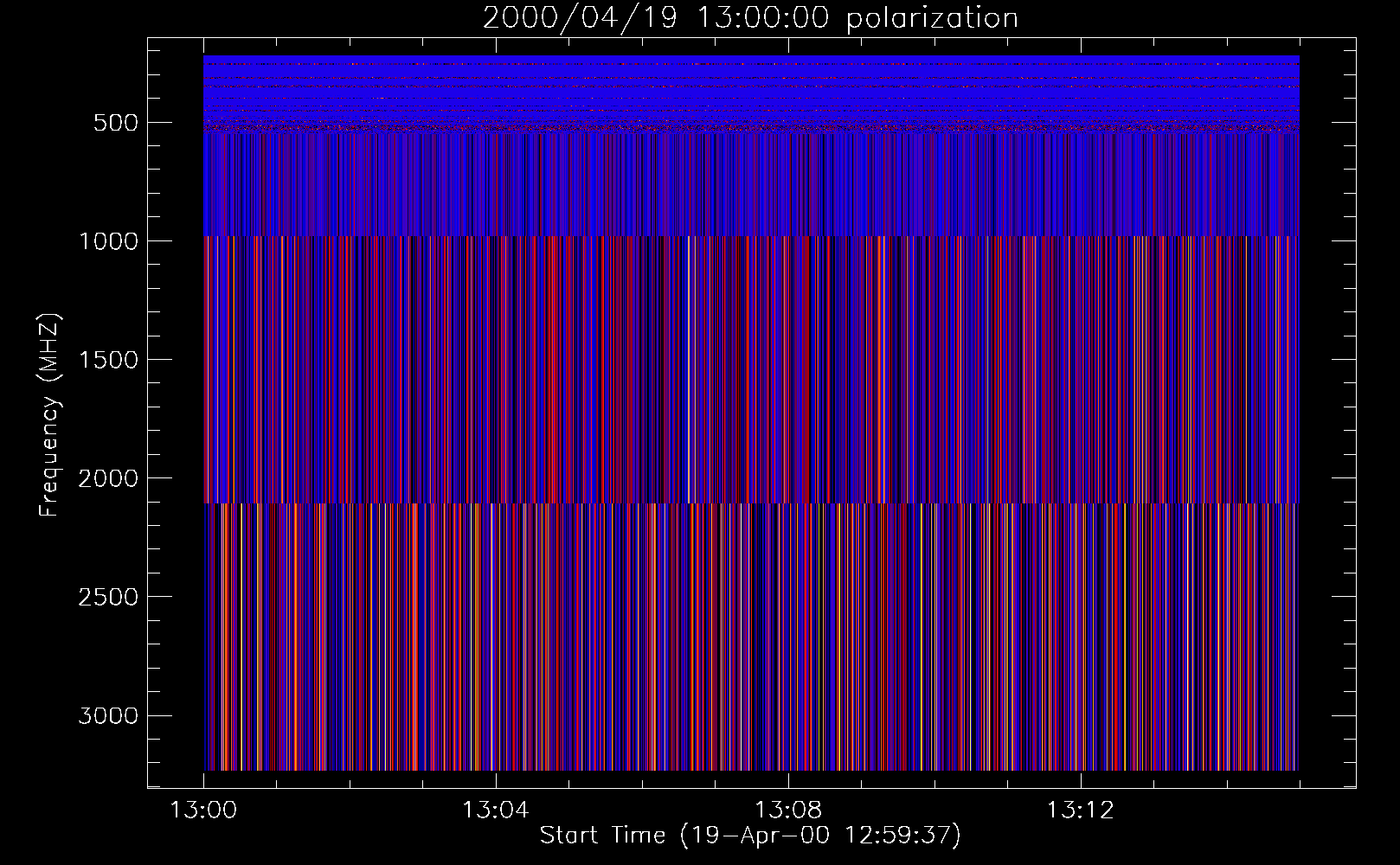Click the 2500 frequency tick label
This screenshot has width=1400, height=865.
(108, 597)
